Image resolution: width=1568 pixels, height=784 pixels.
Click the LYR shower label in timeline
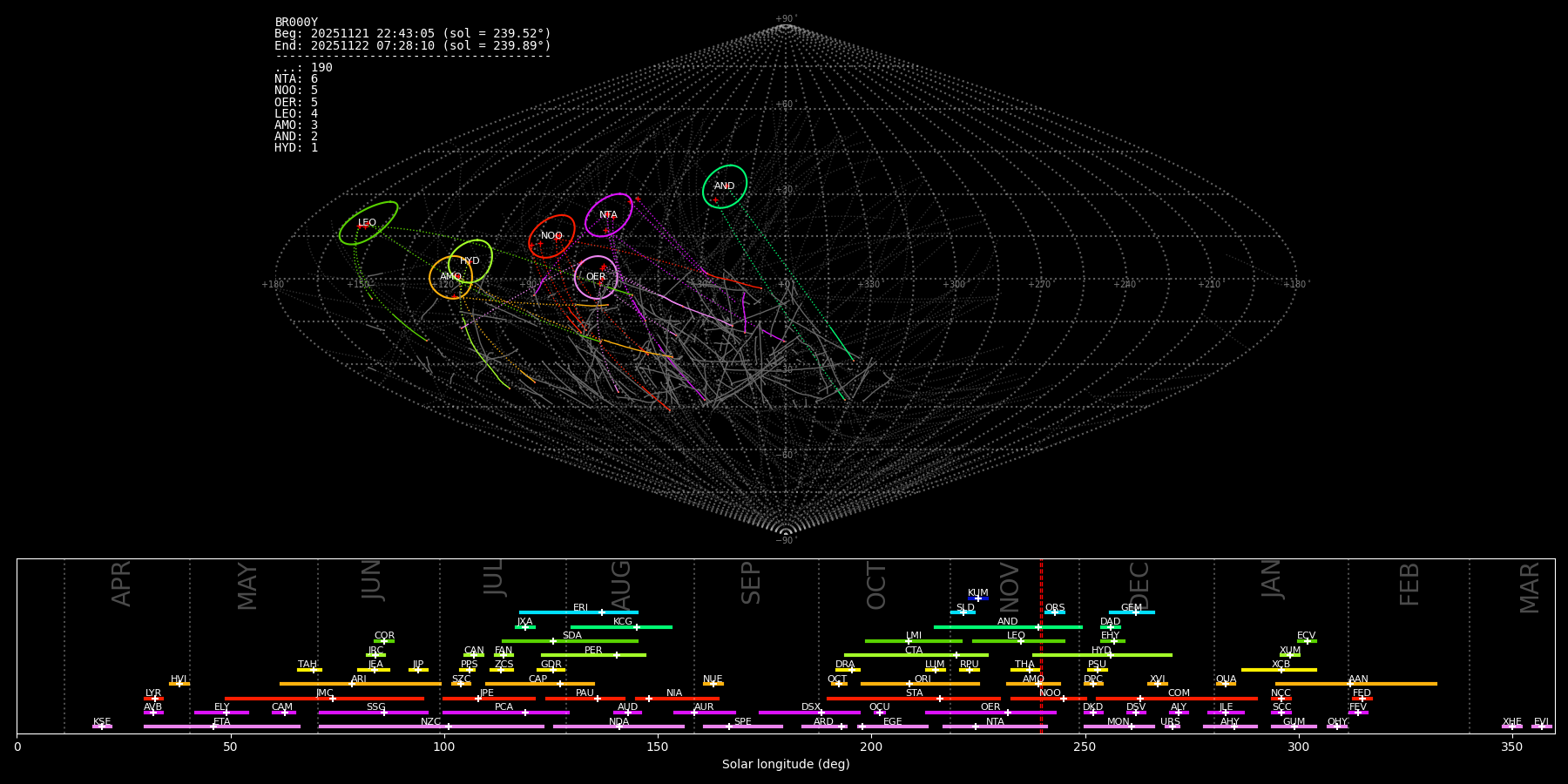(153, 693)
